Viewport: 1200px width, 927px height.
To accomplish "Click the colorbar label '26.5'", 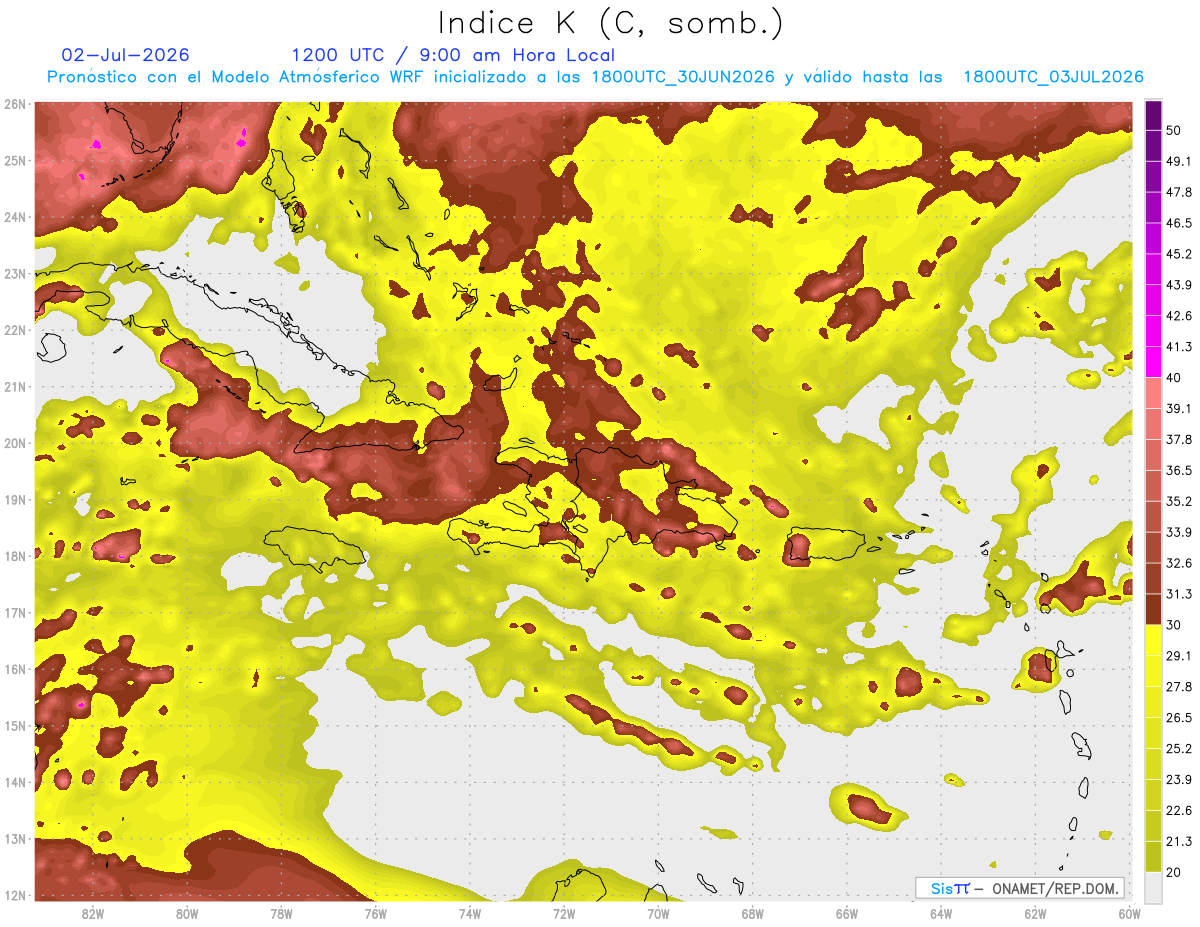I will (1178, 717).
